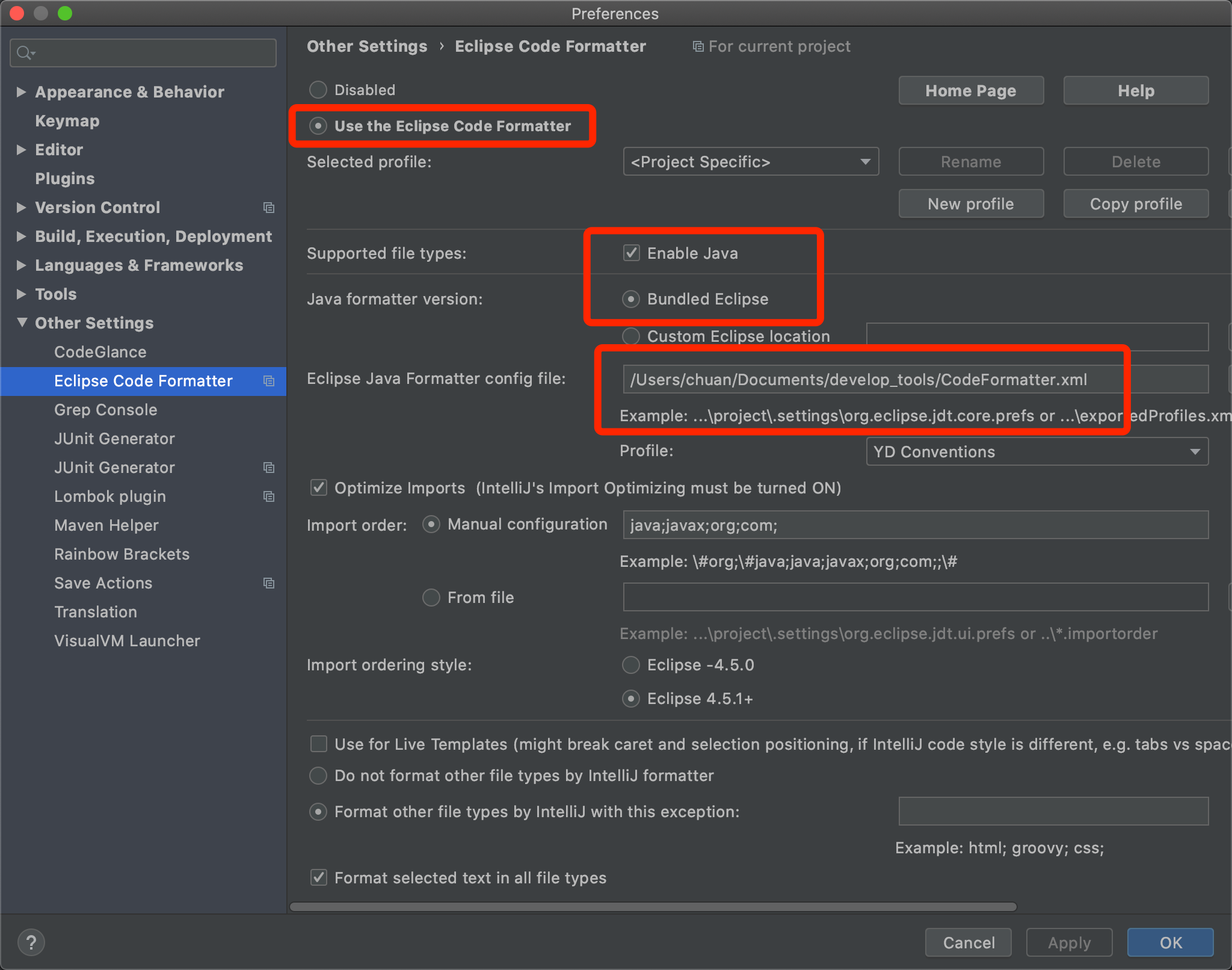
Task: Open the first JUnit Generator entry
Action: [x=114, y=439]
